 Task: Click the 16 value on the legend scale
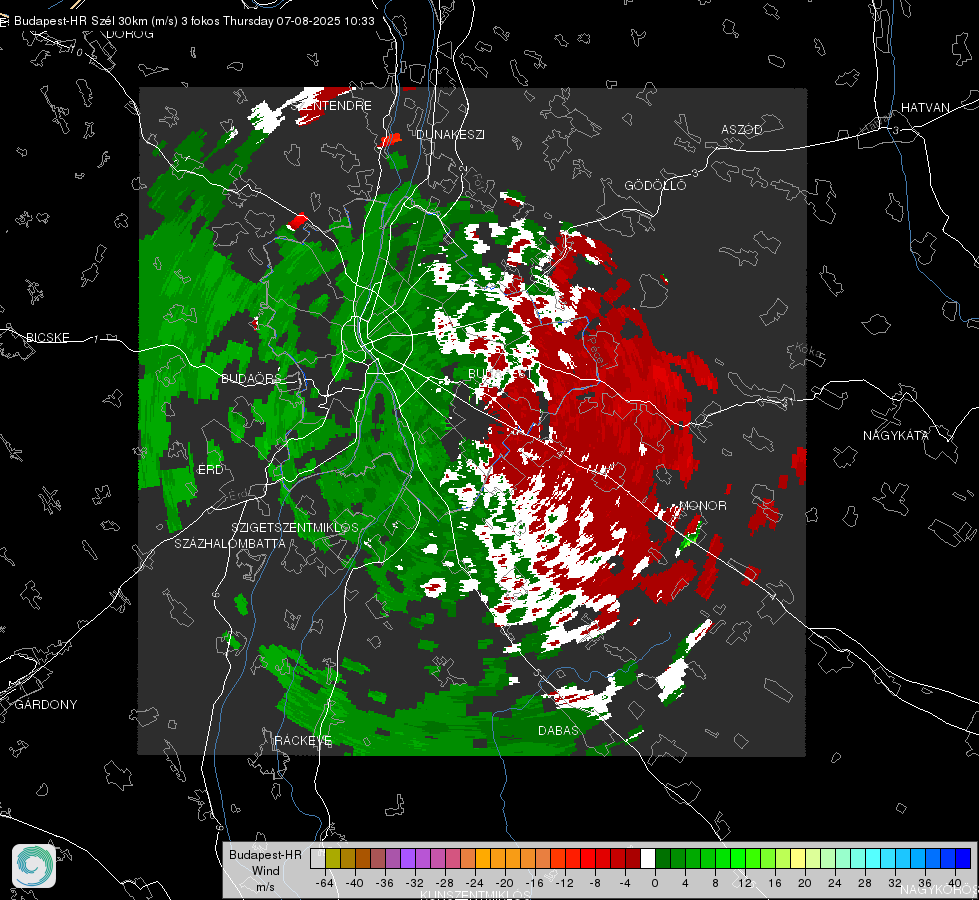[x=775, y=883]
